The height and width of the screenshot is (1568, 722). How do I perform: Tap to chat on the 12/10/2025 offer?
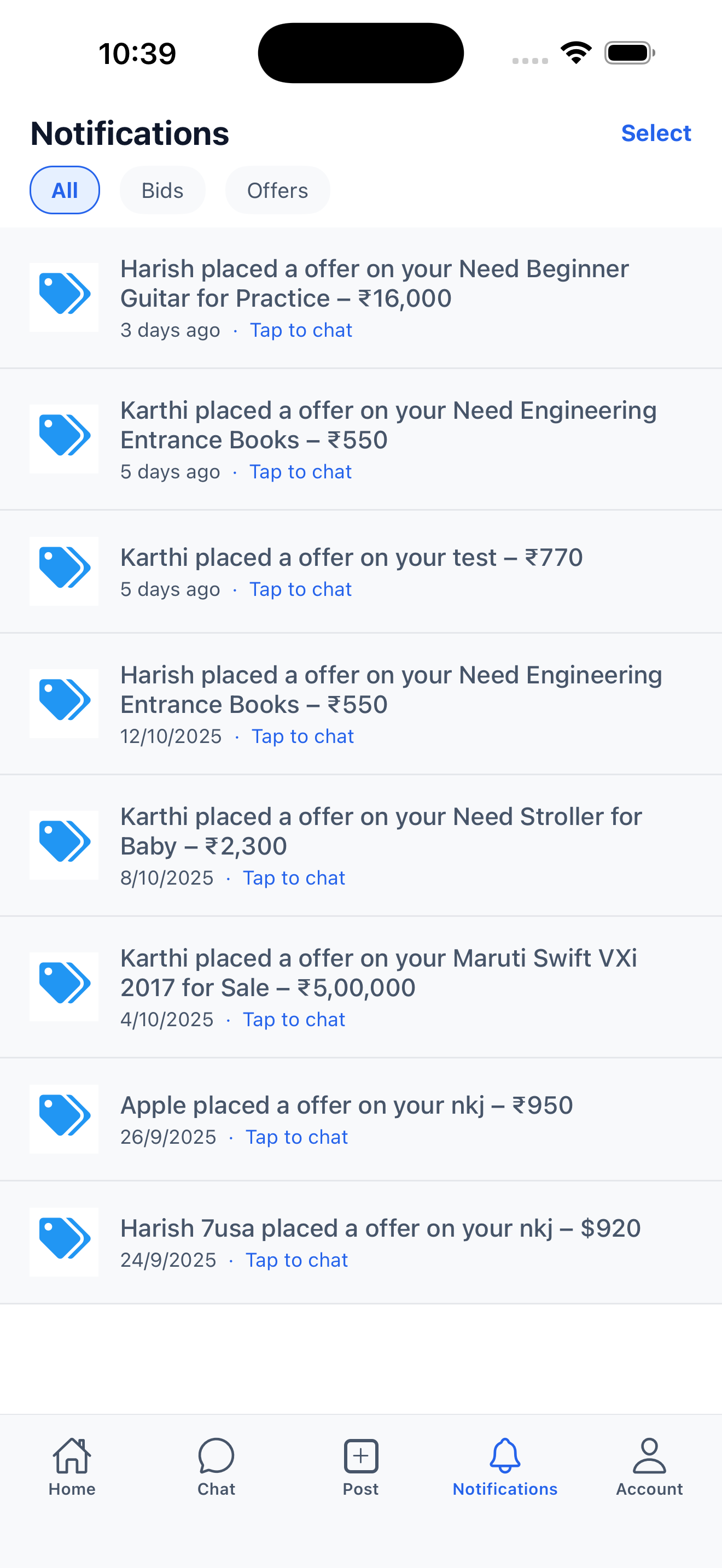(302, 737)
